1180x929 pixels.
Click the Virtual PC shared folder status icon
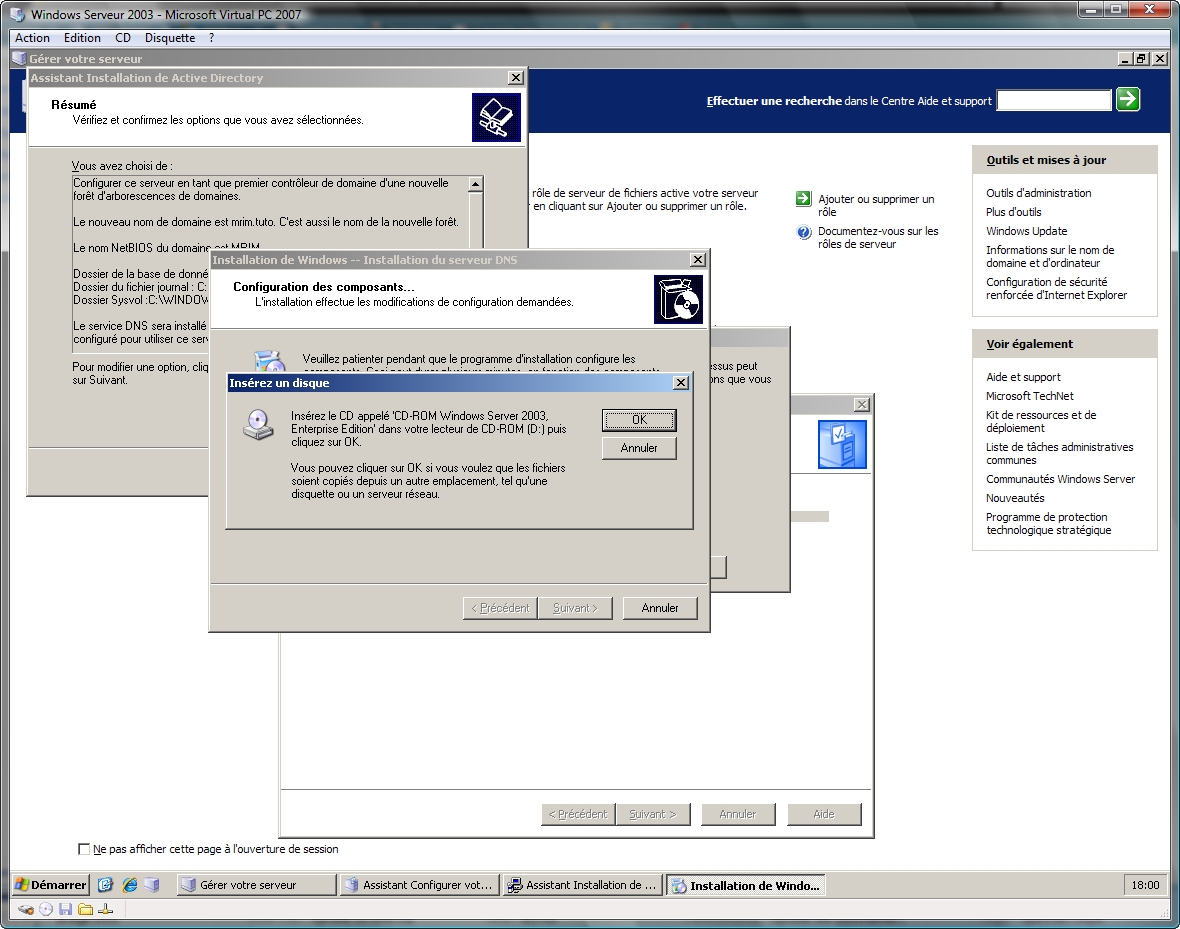[85, 909]
